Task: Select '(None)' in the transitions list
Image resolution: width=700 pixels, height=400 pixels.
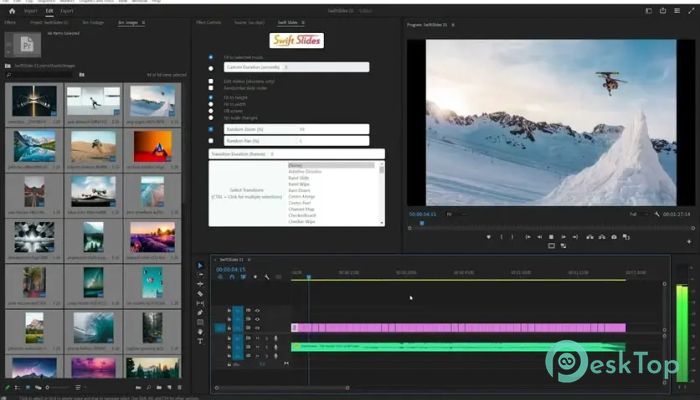Action: (331, 165)
